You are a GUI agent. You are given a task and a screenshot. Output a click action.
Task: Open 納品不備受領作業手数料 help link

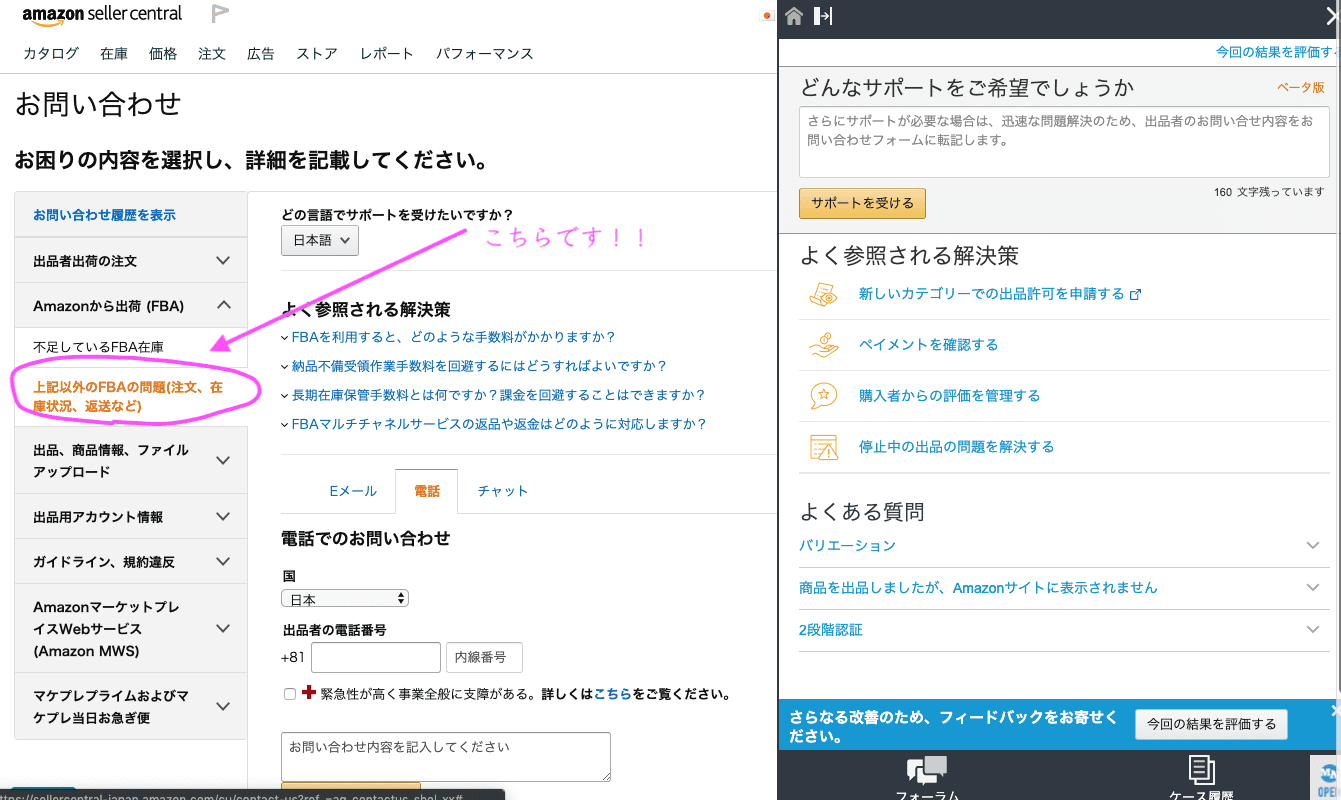point(479,366)
